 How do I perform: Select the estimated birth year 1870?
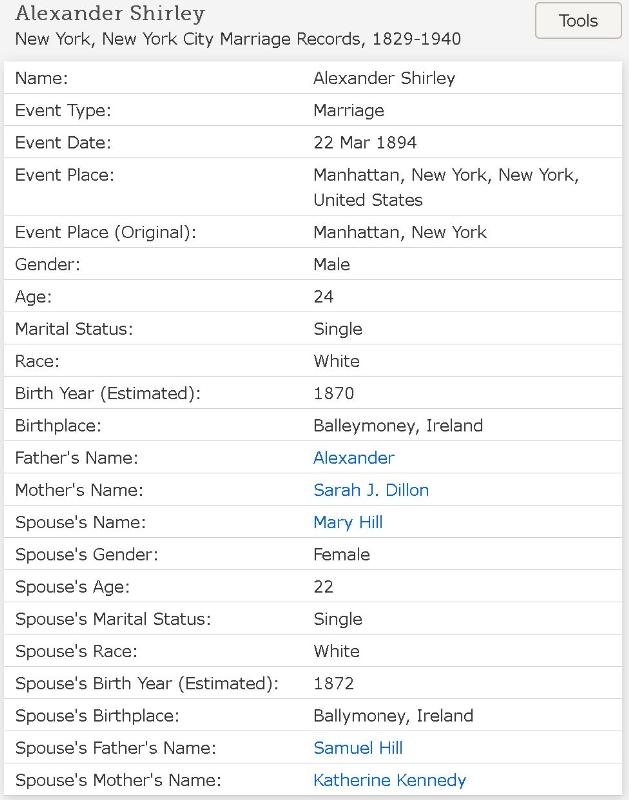(334, 393)
